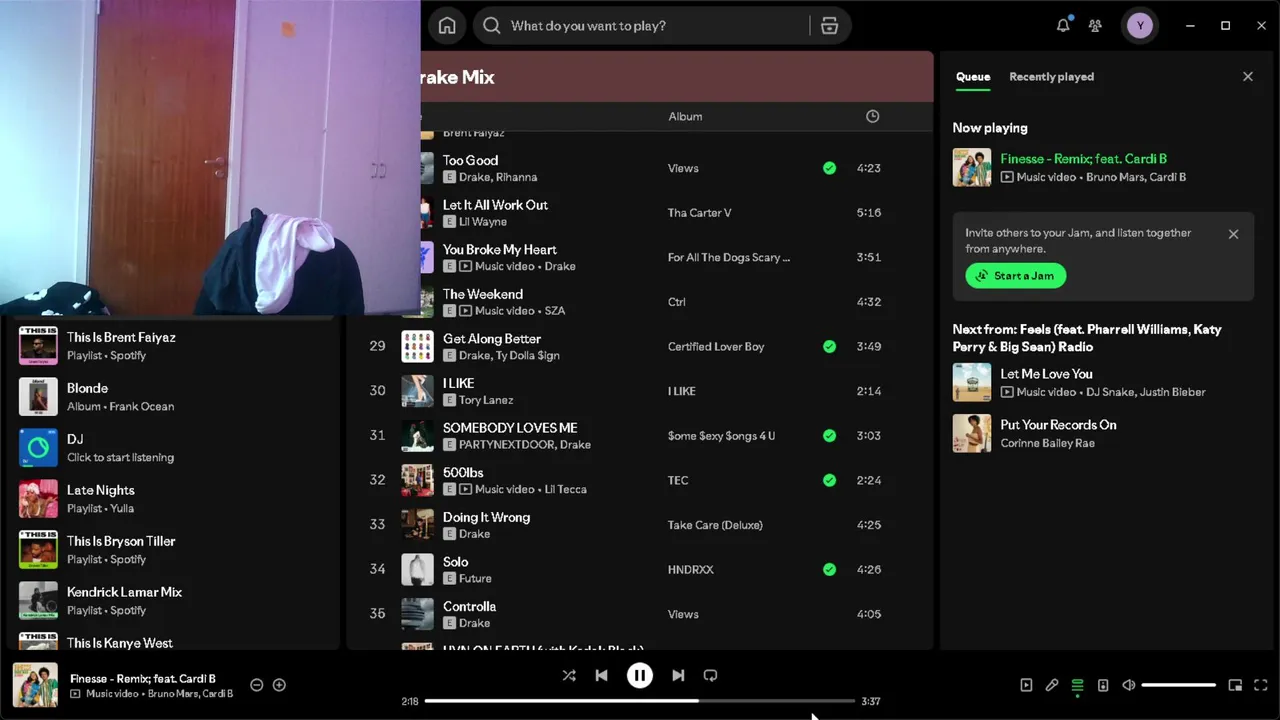Skip to the previous track

click(601, 675)
